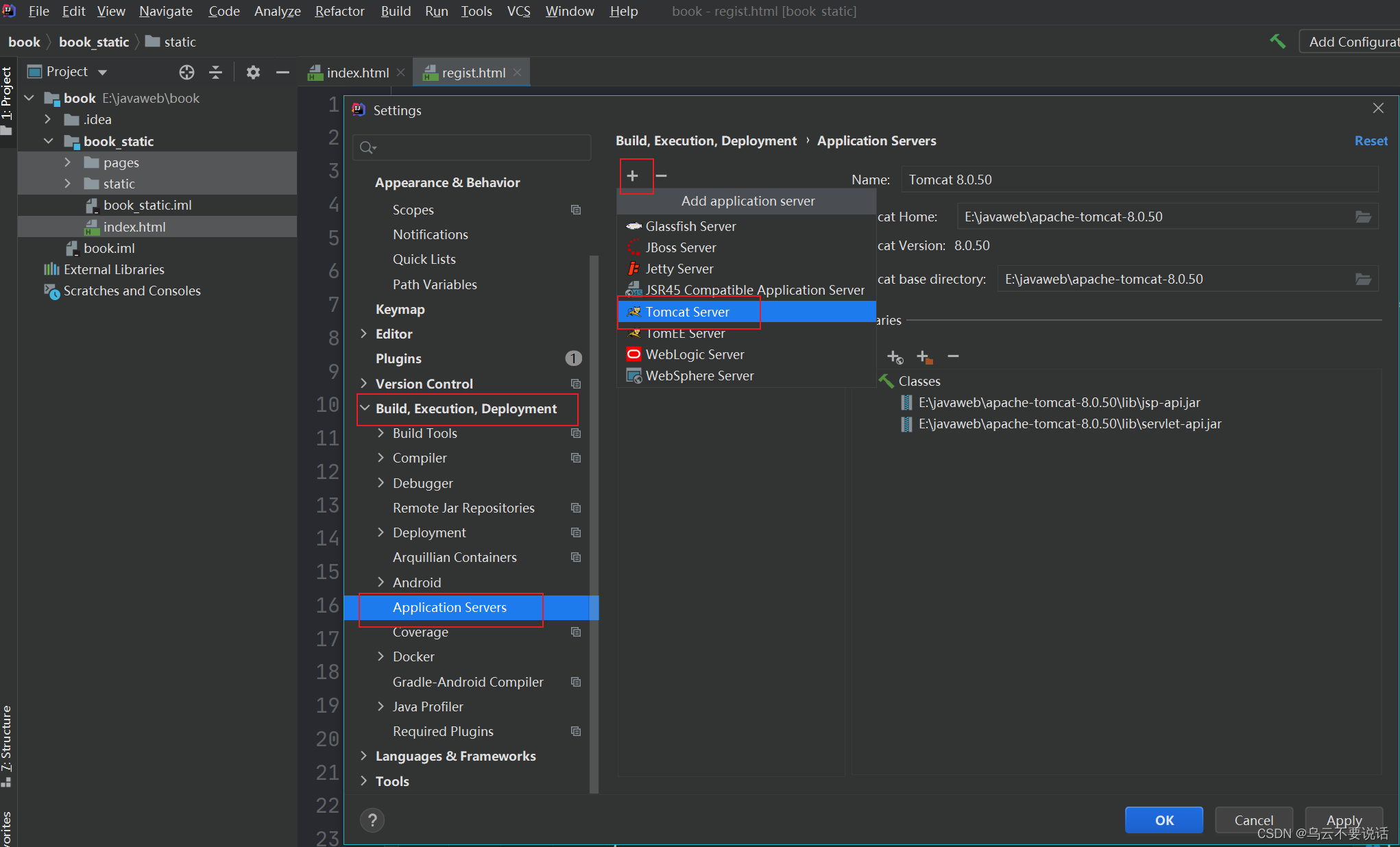Open the VCS menu
Screen dimensions: 1400x847
[x=518, y=11]
